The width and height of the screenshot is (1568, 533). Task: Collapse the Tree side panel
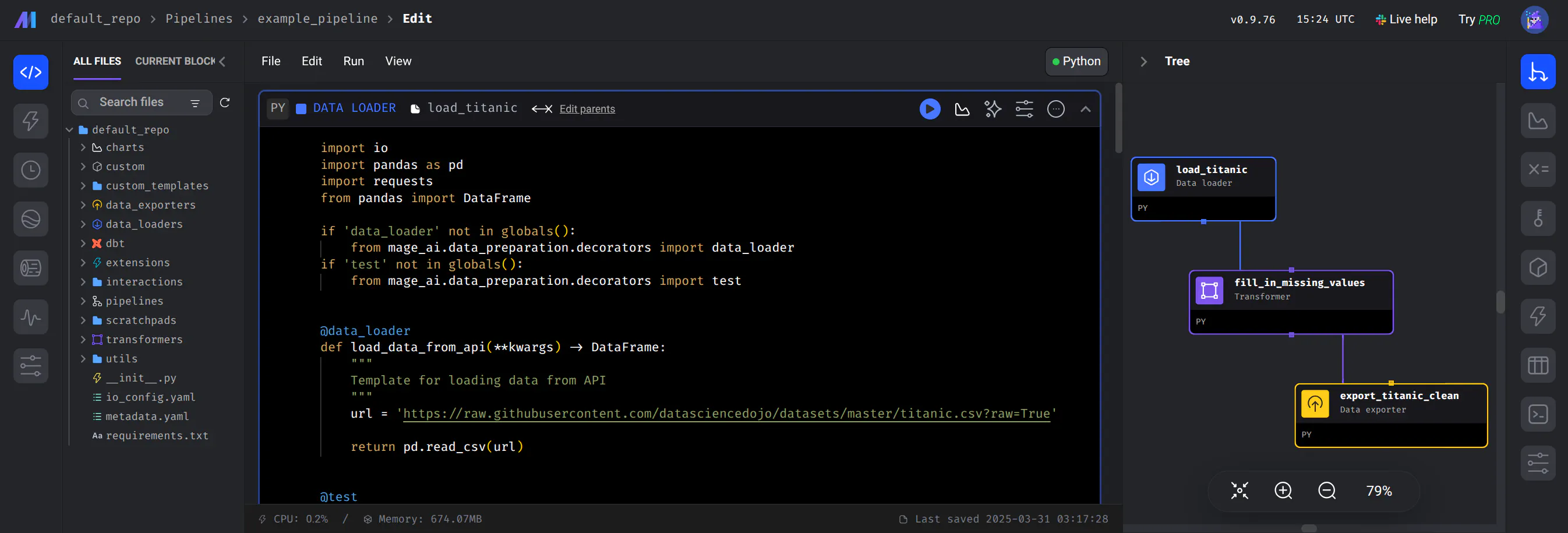pyautogui.click(x=1143, y=61)
